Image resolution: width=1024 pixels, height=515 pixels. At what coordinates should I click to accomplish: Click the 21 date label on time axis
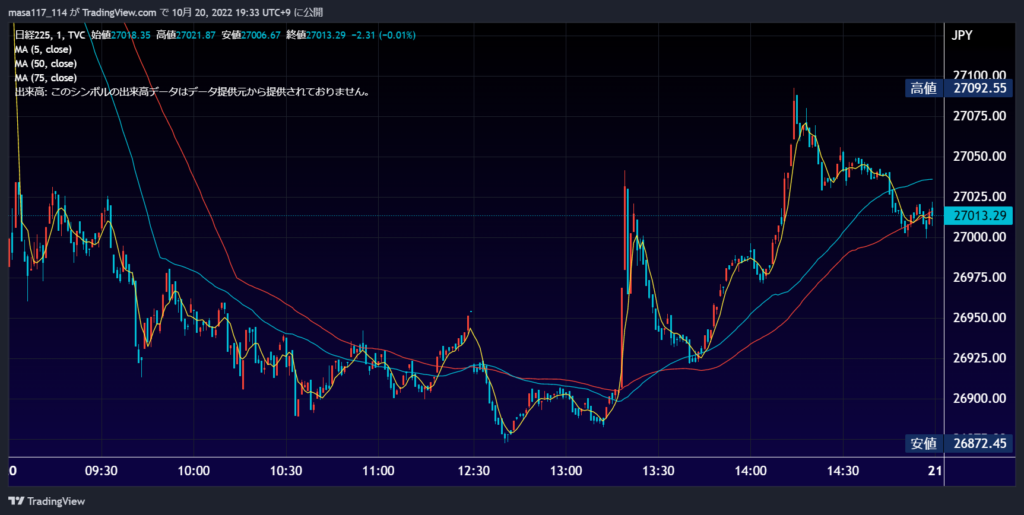[x=935, y=471]
